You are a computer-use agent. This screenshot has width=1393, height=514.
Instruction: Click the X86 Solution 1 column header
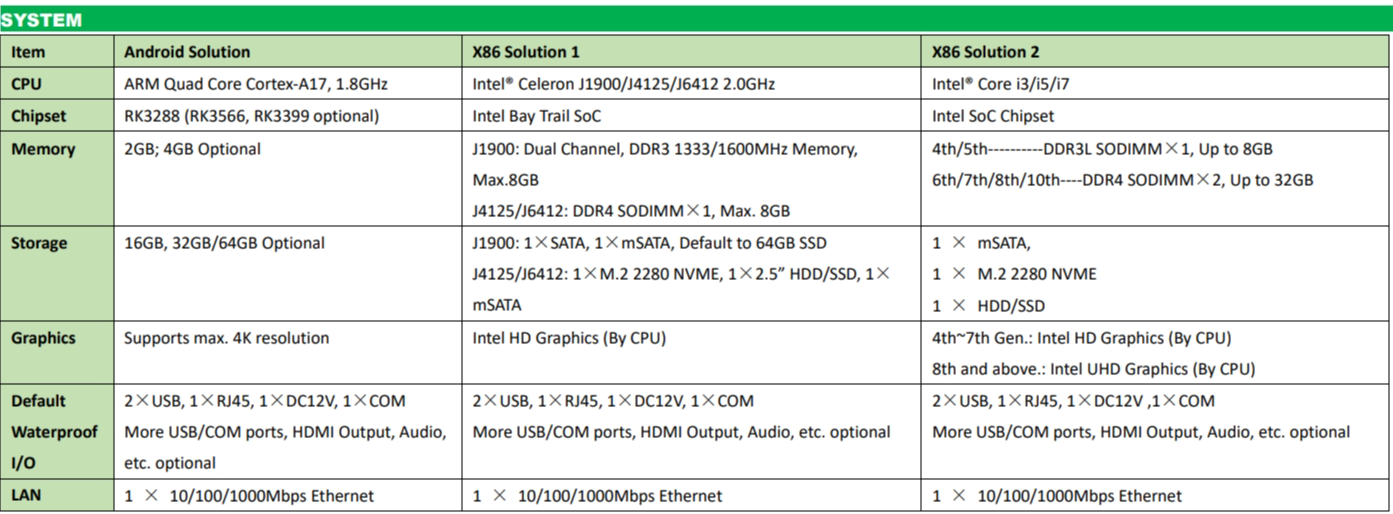tap(526, 52)
